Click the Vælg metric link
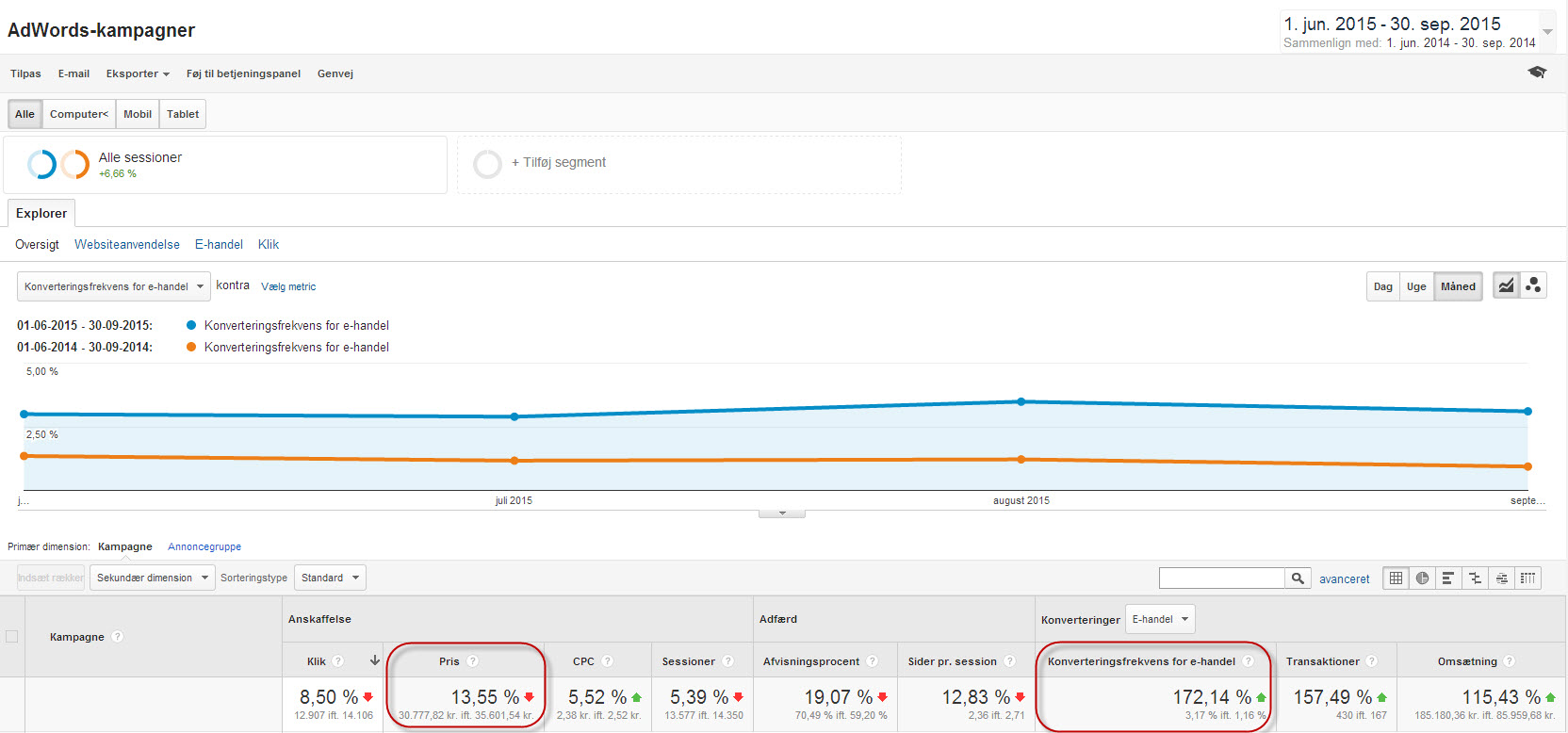 pos(288,286)
